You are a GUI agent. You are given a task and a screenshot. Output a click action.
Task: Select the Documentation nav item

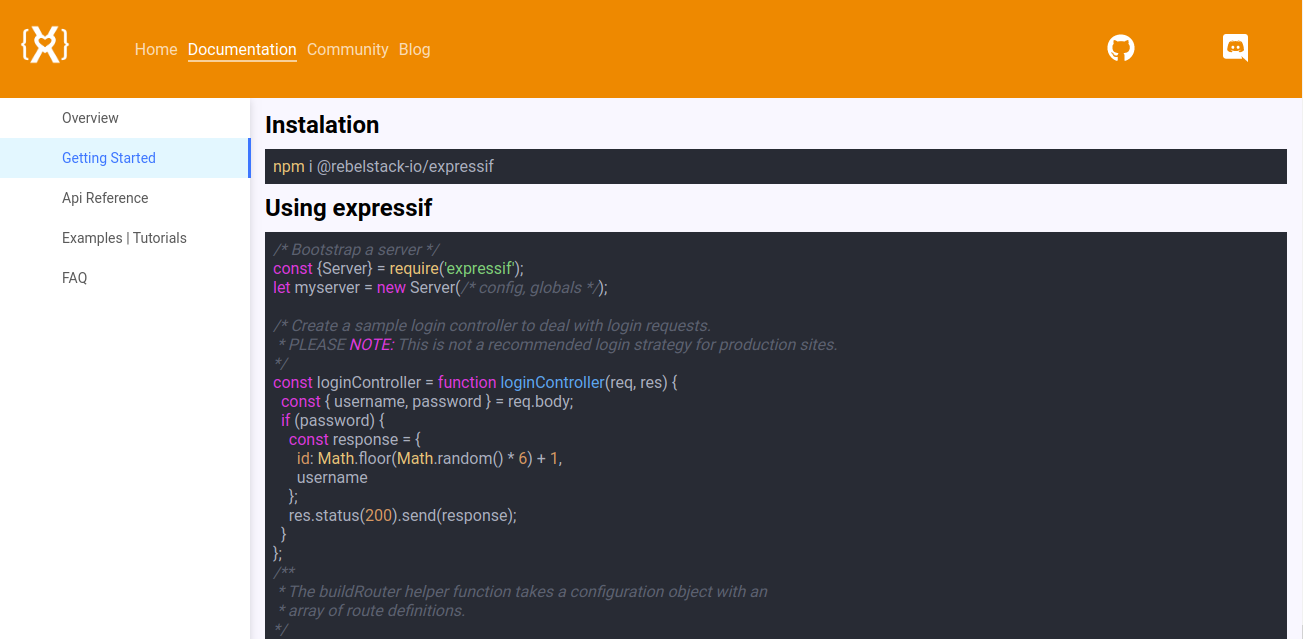point(242,49)
